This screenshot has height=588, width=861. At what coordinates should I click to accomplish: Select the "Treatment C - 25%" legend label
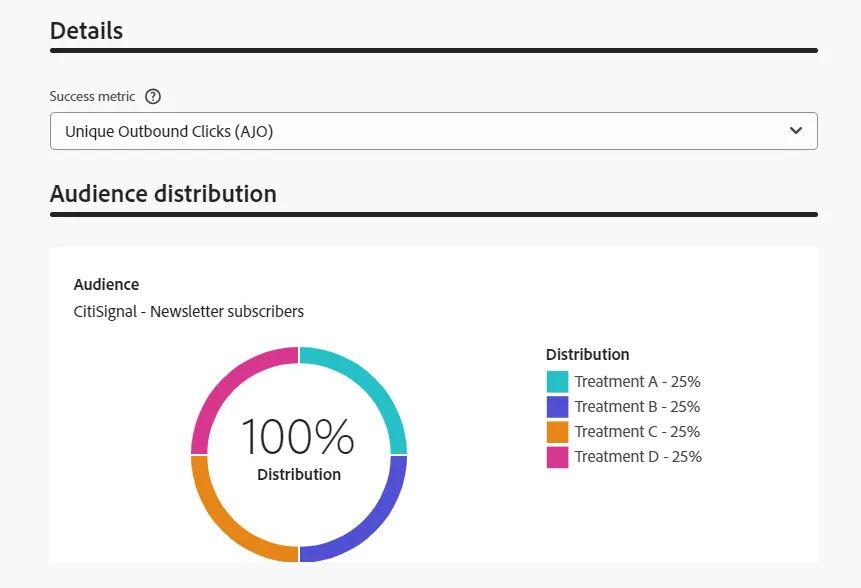(638, 432)
